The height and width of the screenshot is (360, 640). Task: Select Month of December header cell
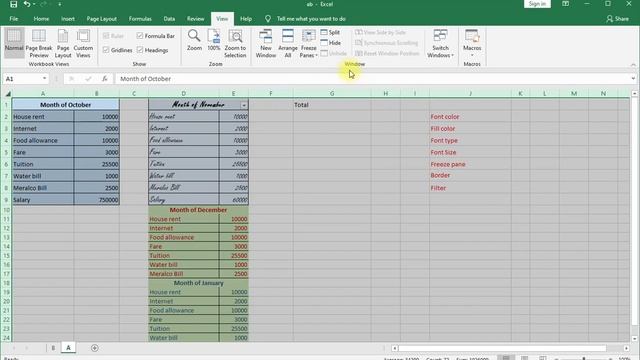(x=198, y=210)
